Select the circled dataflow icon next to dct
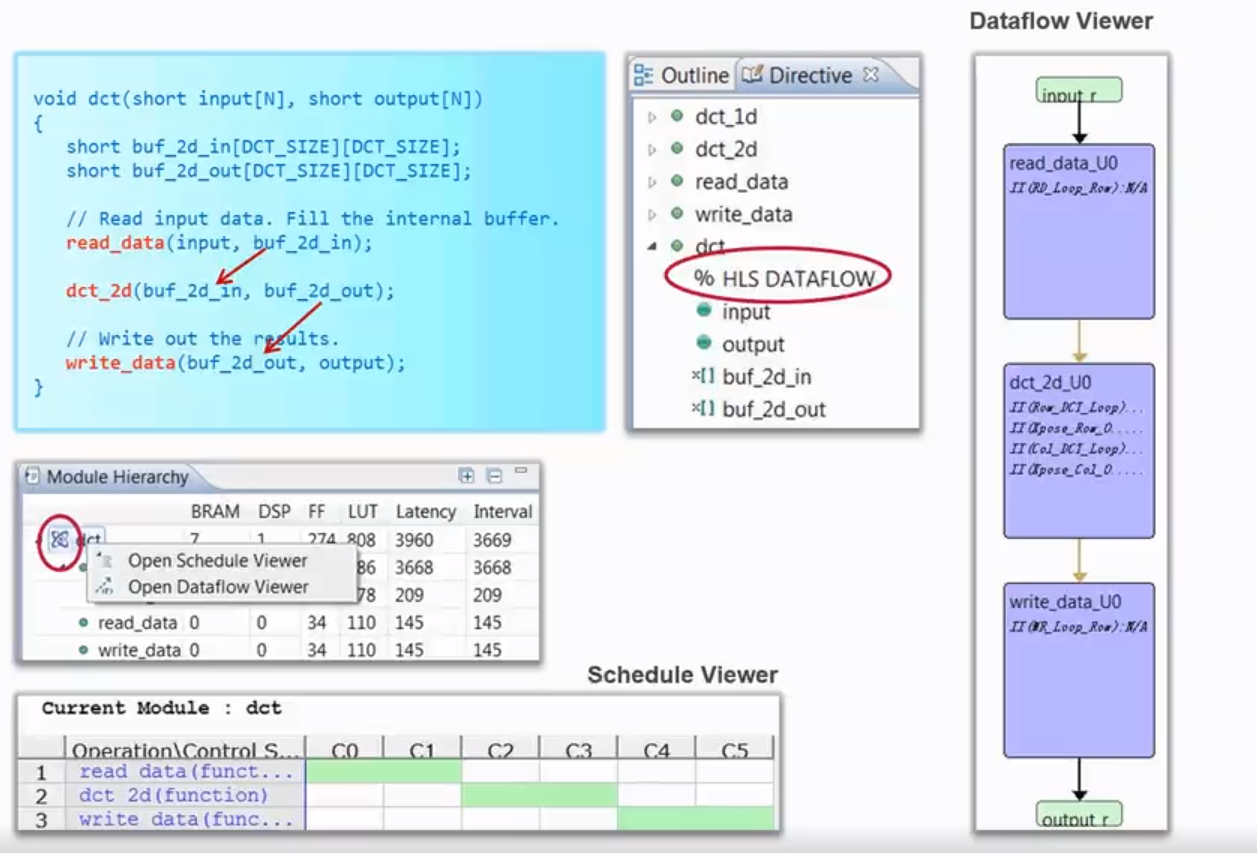Image resolution: width=1257 pixels, height=853 pixels. click(59, 540)
